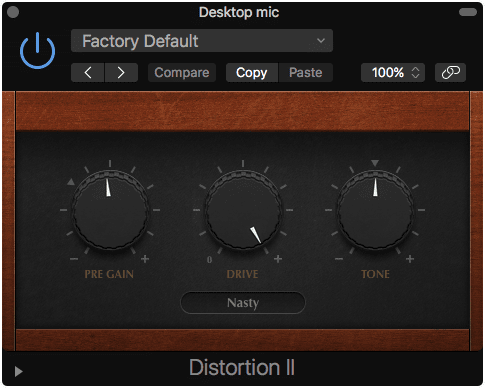Toggle the link icon button
The width and height of the screenshot is (485, 388).
point(450,72)
